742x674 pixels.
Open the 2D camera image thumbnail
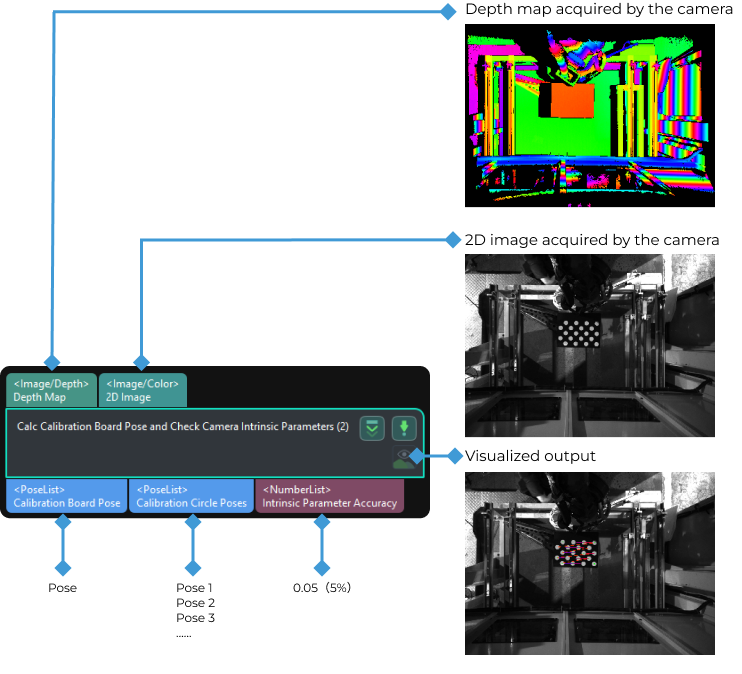point(590,346)
